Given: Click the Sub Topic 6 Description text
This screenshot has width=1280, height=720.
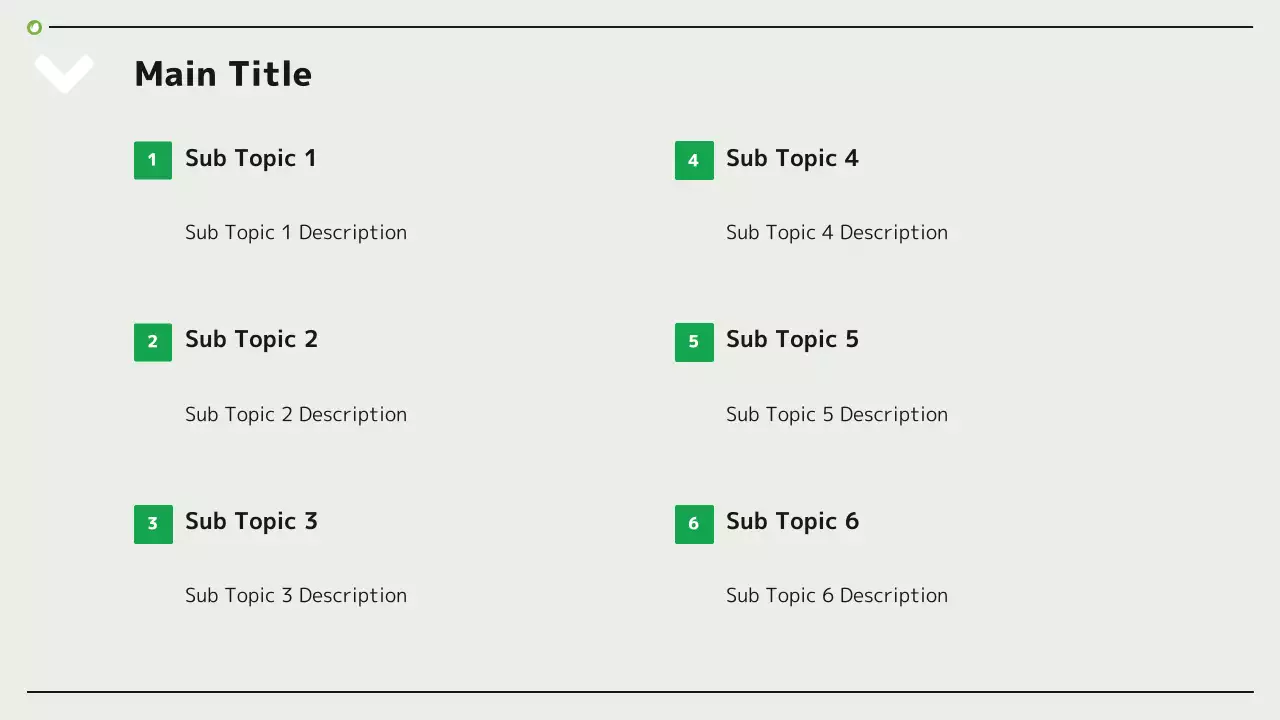Looking at the screenshot, I should [x=837, y=596].
